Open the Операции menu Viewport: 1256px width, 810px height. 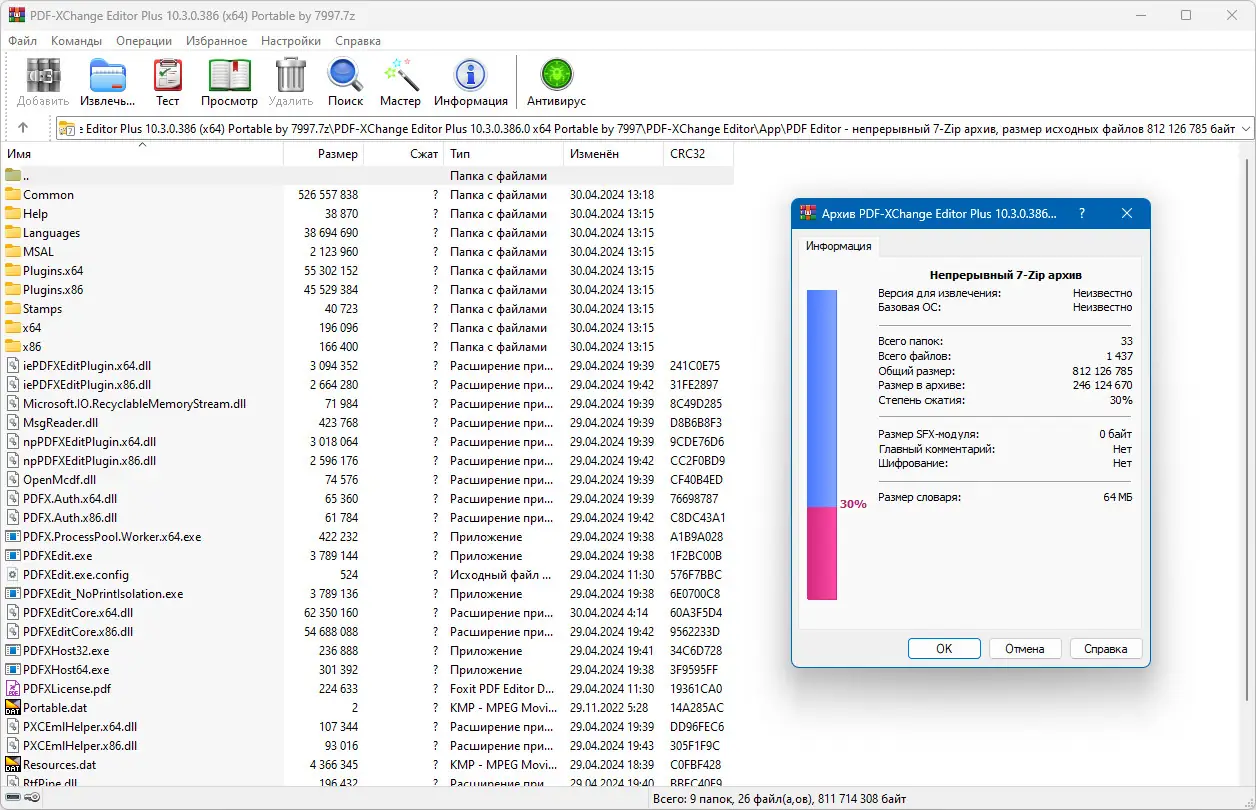(x=143, y=41)
